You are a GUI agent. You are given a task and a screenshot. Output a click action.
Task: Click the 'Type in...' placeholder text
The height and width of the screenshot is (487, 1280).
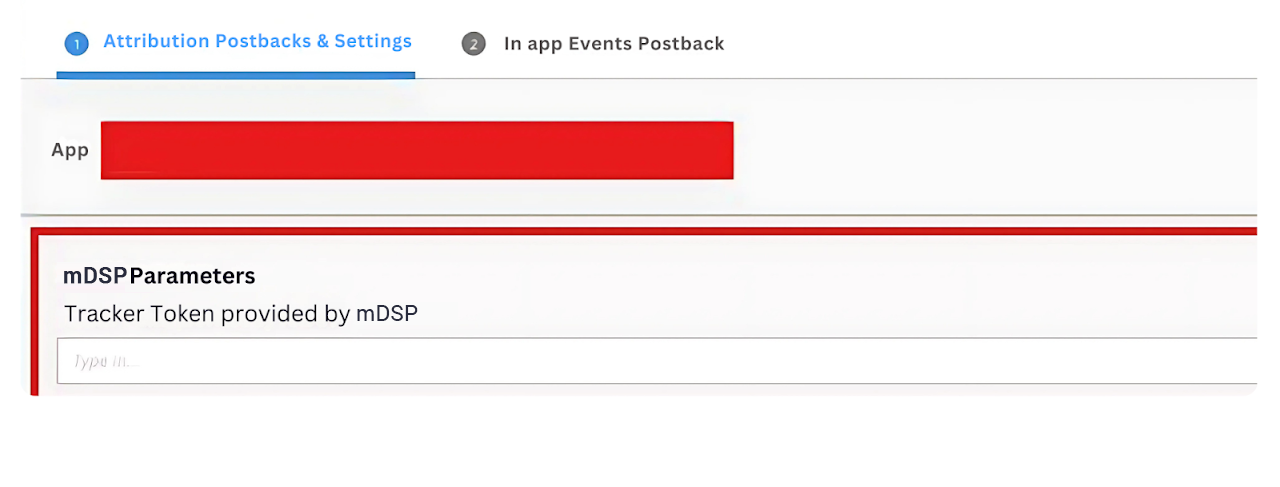coord(105,361)
